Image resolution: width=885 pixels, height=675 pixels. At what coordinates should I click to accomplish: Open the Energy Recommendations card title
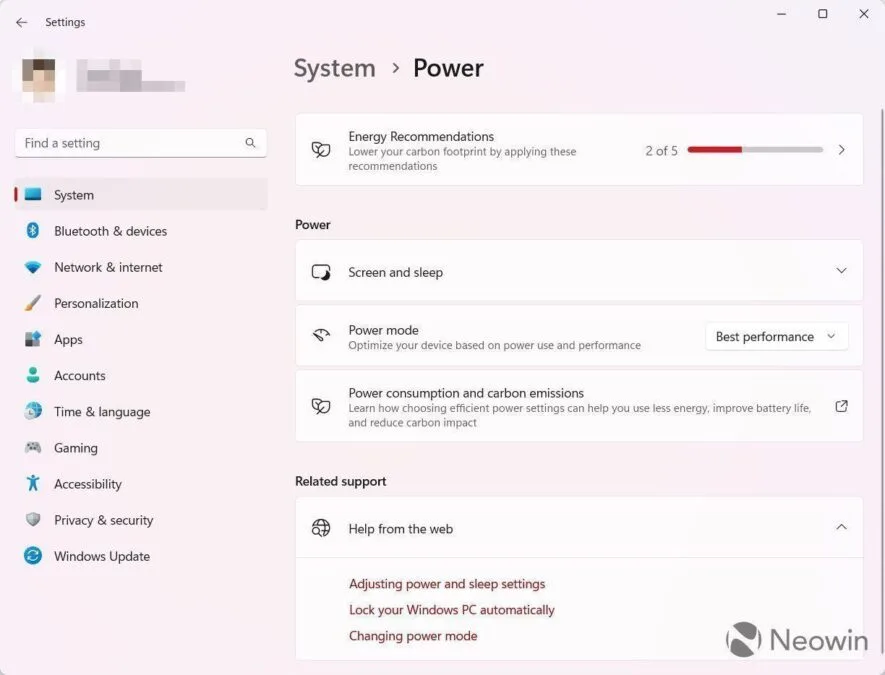[421, 137]
